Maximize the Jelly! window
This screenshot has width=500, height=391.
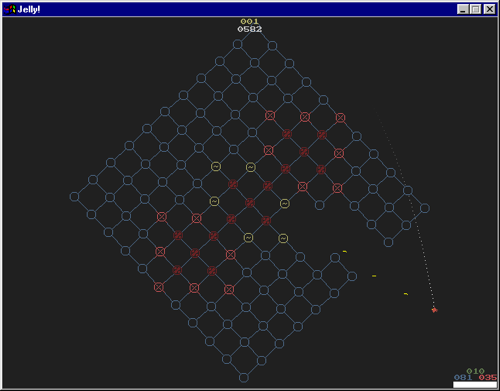[476, 9]
